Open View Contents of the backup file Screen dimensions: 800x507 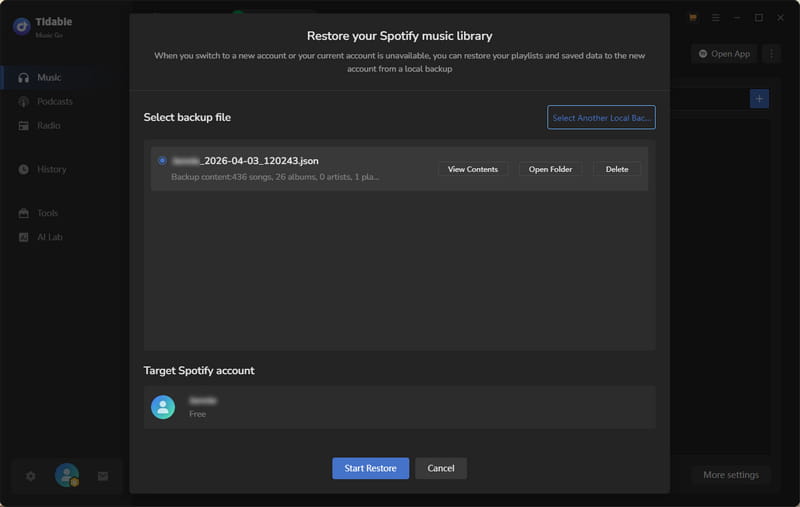[x=472, y=169]
